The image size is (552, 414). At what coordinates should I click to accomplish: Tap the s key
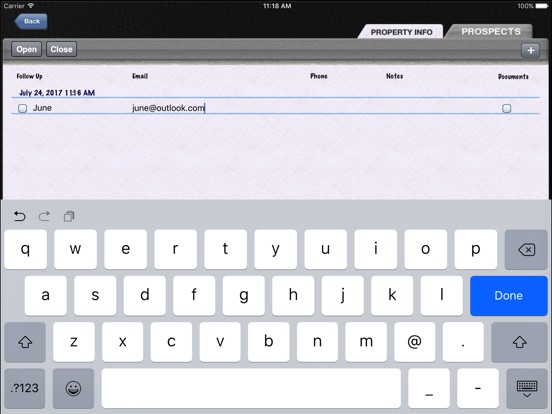pyautogui.click(x=95, y=296)
